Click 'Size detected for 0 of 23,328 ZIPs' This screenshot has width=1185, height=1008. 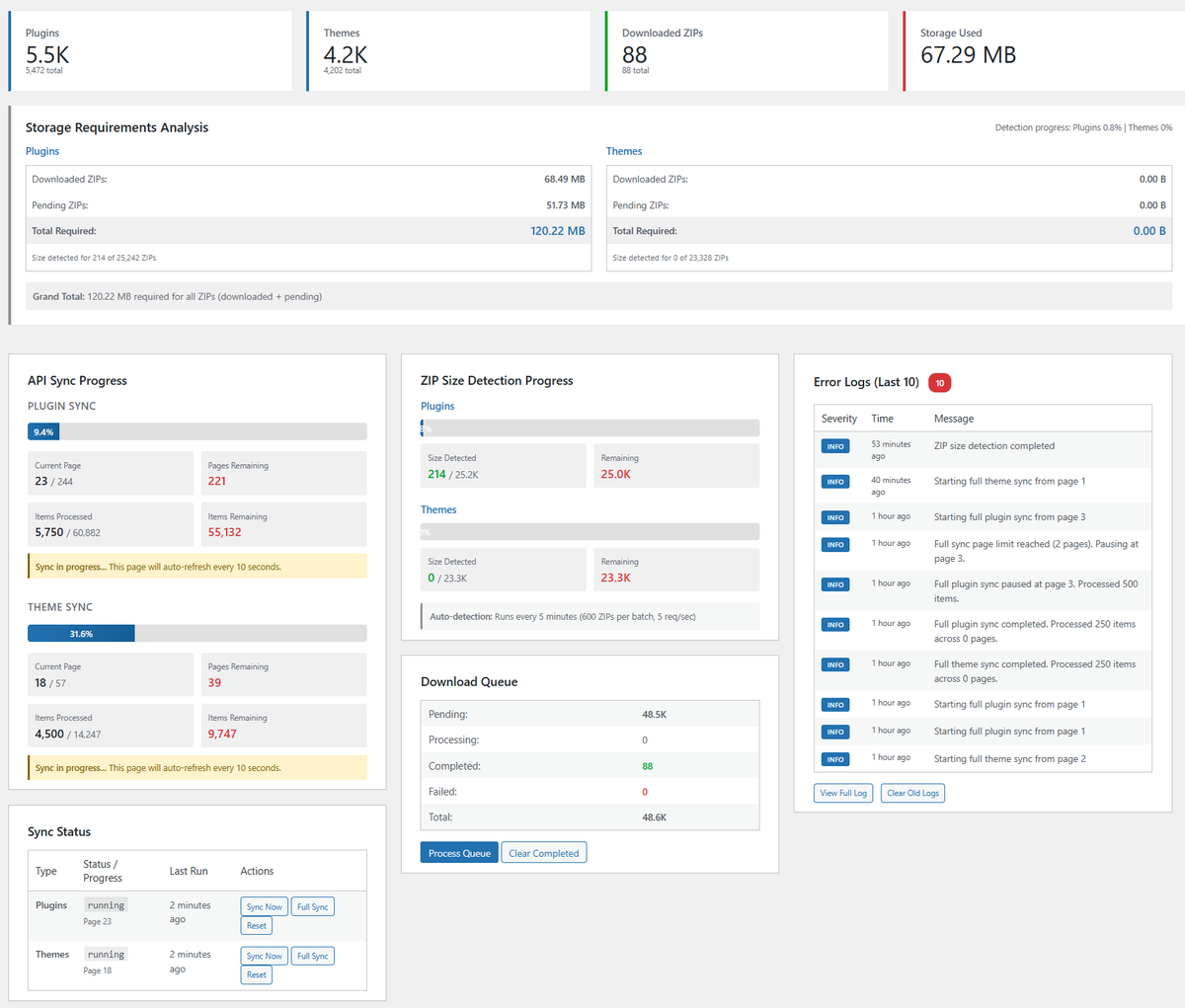coord(671,258)
